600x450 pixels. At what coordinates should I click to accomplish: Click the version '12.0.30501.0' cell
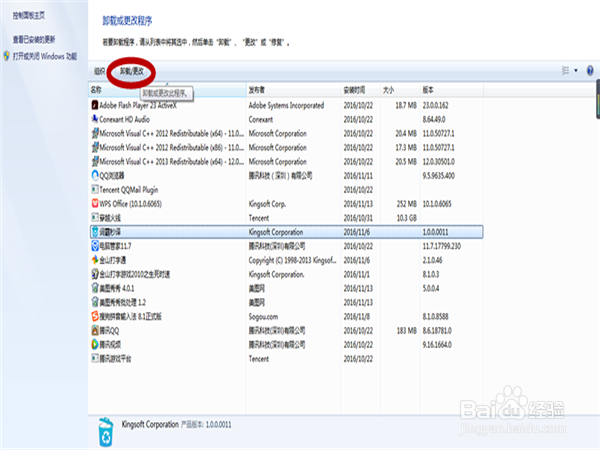tap(439, 161)
